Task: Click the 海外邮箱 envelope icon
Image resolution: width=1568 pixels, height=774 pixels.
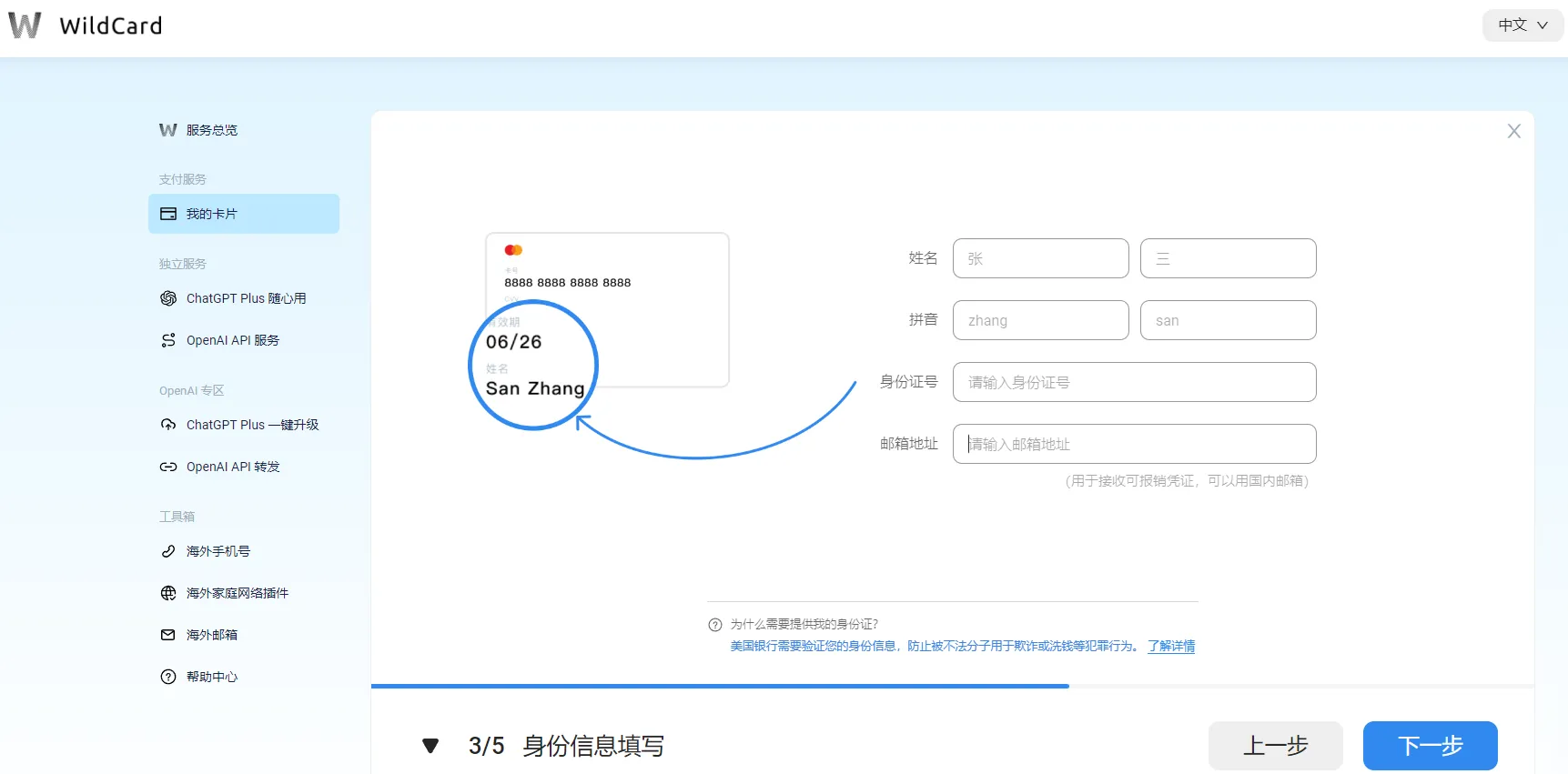Action: tap(168, 635)
